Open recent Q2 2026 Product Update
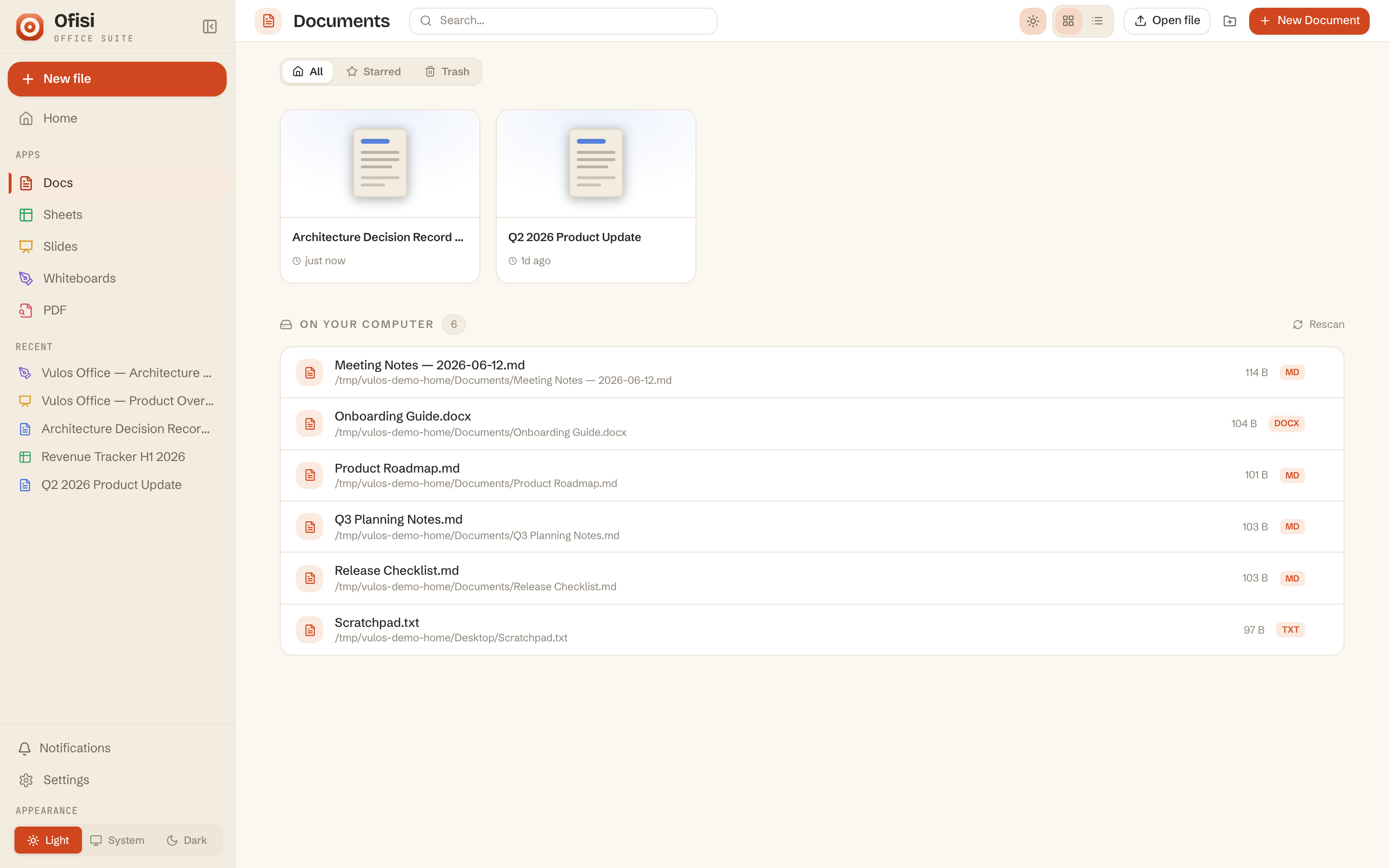1389x868 pixels. point(117,485)
